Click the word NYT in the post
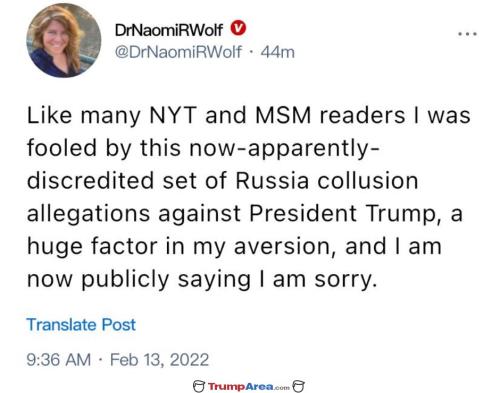 [x=173, y=115]
